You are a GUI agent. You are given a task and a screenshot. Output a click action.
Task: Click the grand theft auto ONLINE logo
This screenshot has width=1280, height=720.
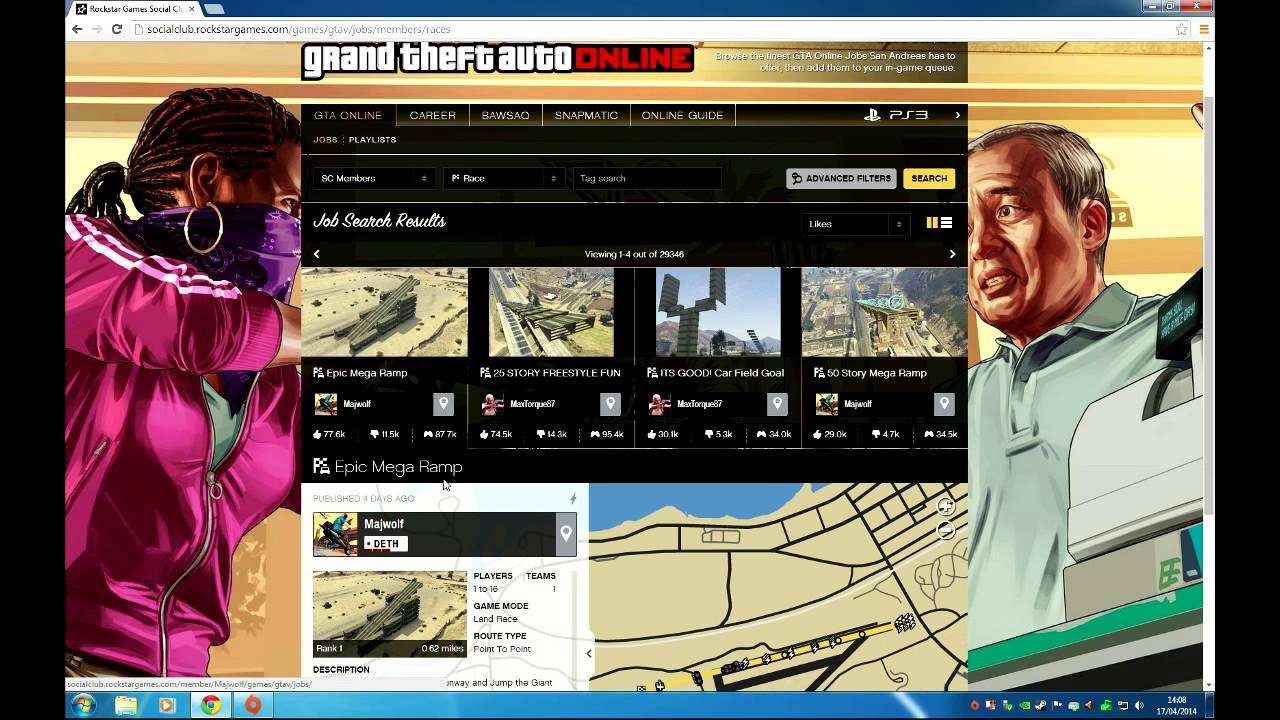click(497, 59)
